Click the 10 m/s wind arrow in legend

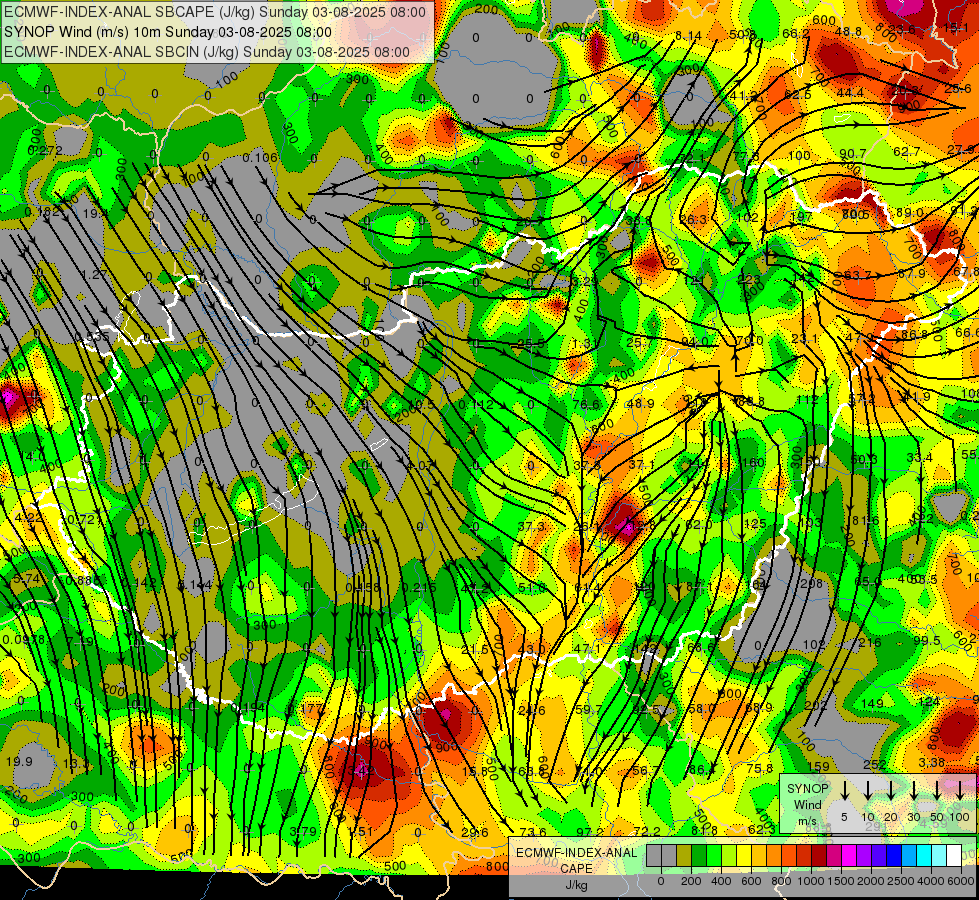pos(868,791)
